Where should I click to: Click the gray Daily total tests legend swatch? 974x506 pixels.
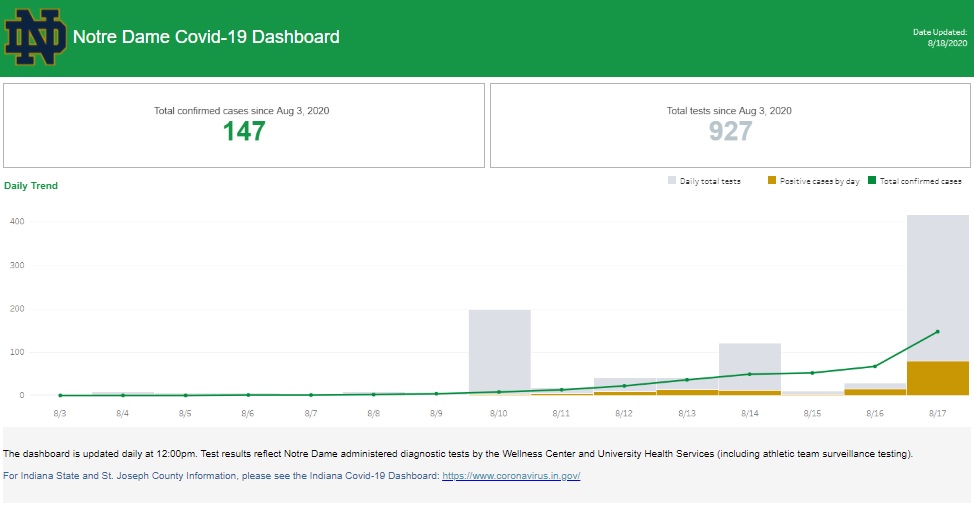(x=671, y=181)
